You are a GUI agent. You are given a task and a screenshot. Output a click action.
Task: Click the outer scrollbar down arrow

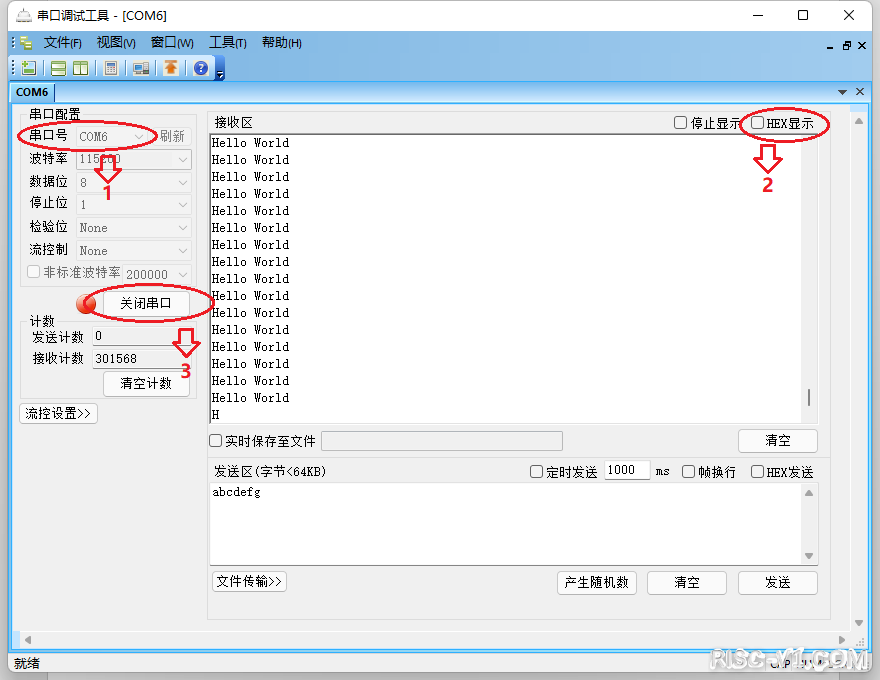pyautogui.click(x=859, y=623)
